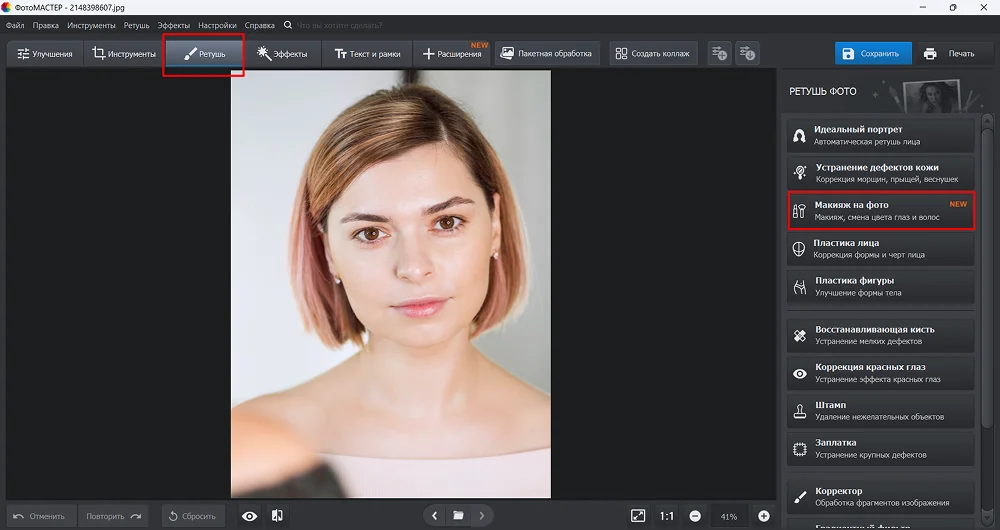Open the Правка menu
The width and height of the screenshot is (1000, 530).
point(45,26)
